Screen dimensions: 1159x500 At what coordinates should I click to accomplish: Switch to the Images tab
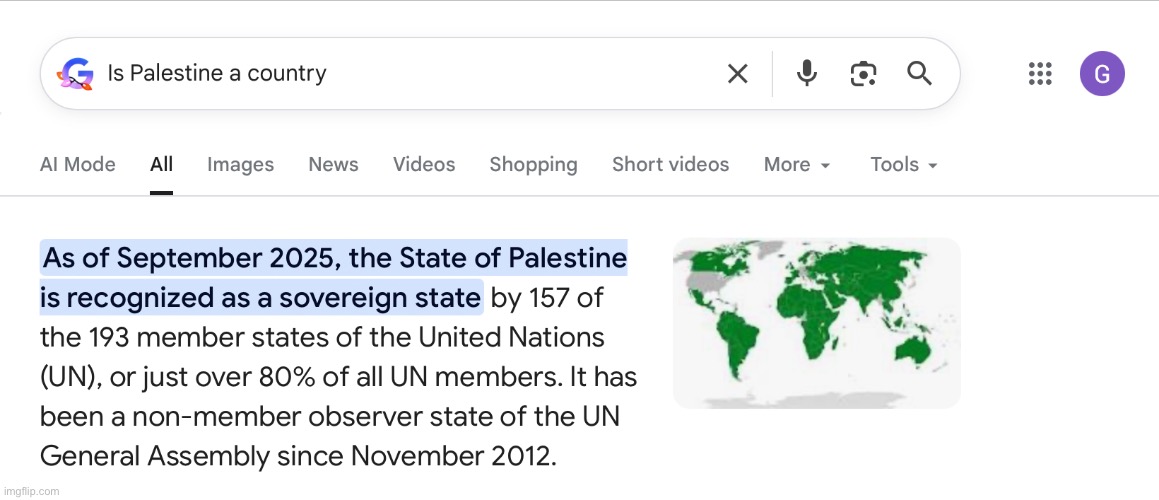point(240,165)
